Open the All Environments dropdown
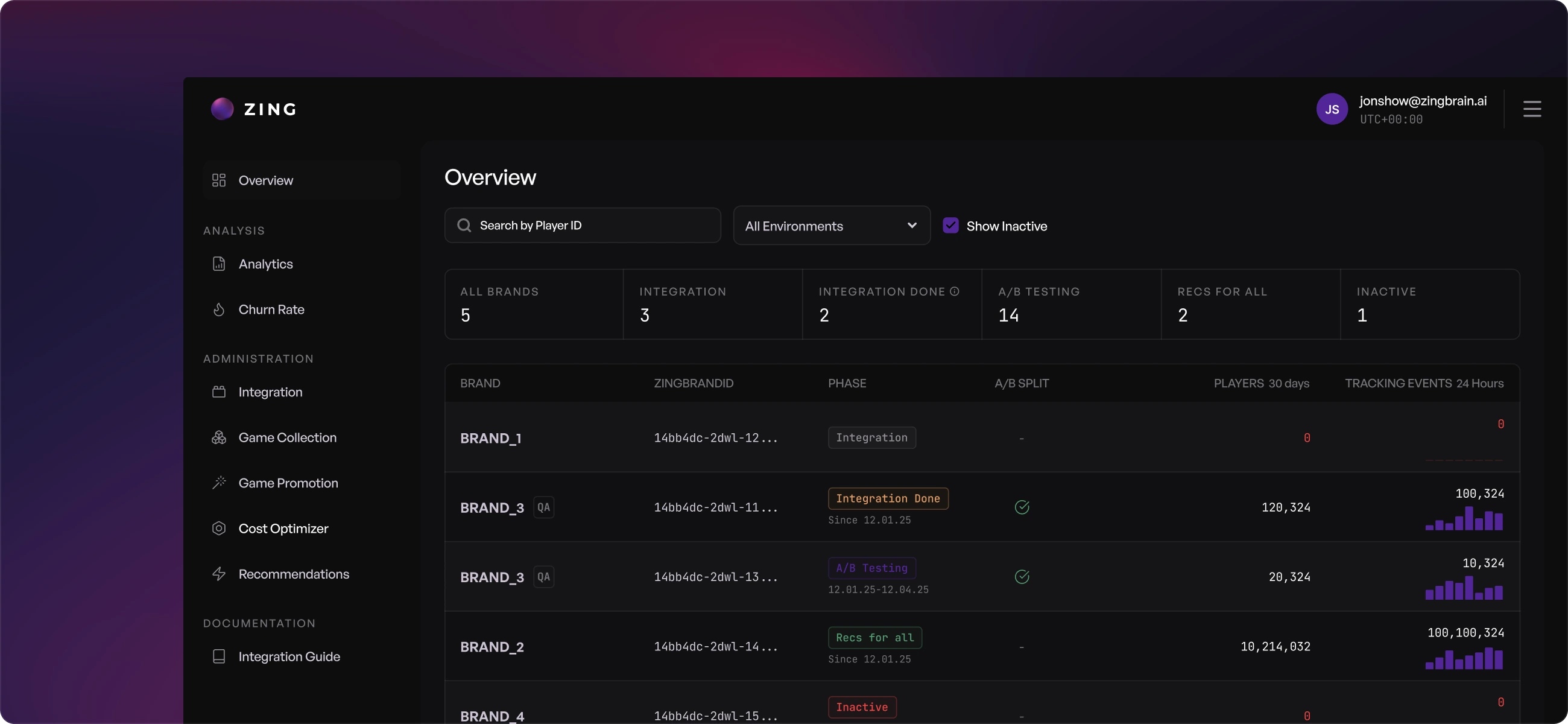Screen dimensions: 1568x724 (832, 225)
